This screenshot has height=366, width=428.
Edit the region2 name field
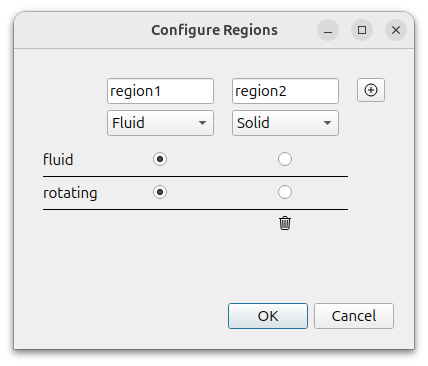[285, 91]
